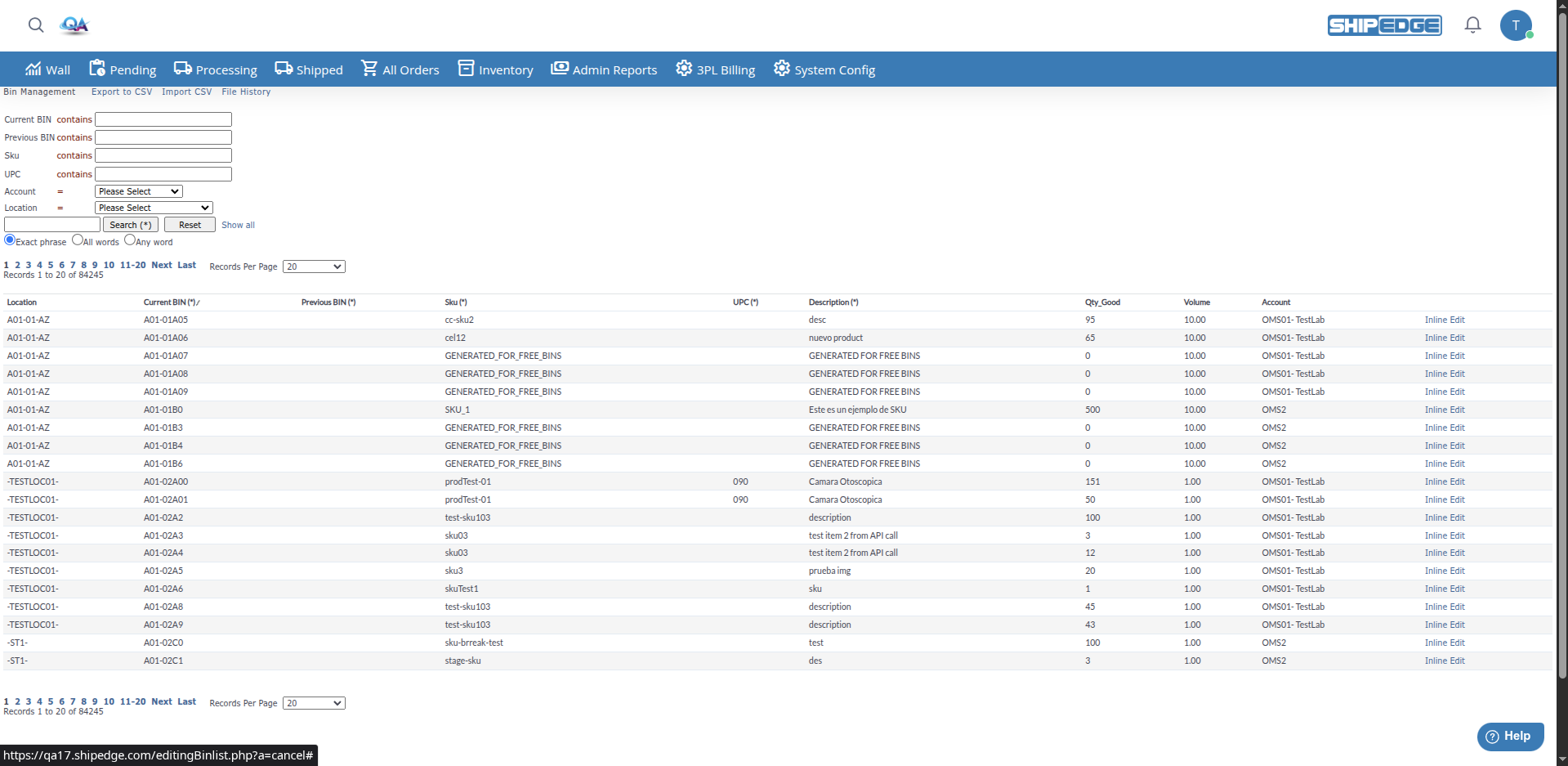Image resolution: width=1568 pixels, height=766 pixels.
Task: Click the File History link
Action: coord(246,92)
